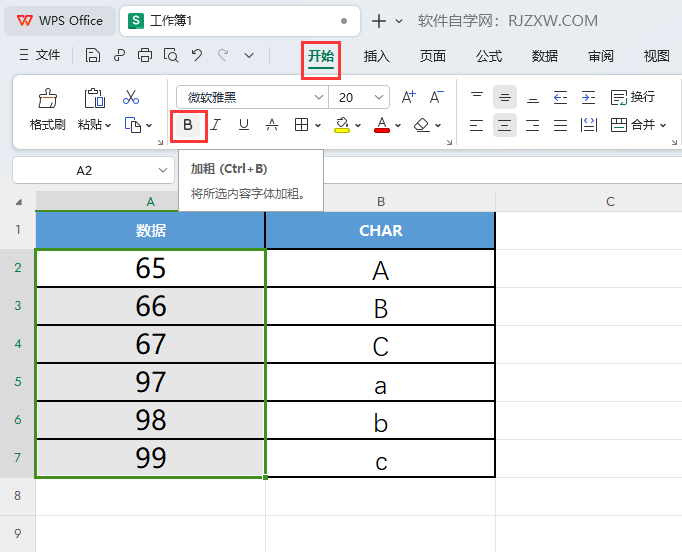This screenshot has height=552, width=682.
Task: Toggle Underline formatting
Action: pyautogui.click(x=244, y=125)
